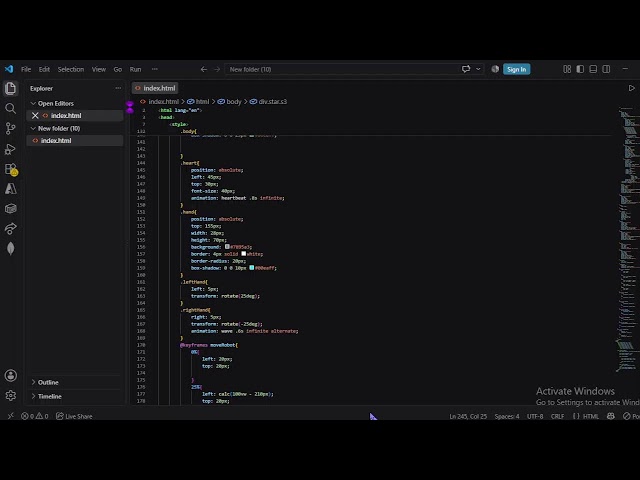Screen dimensions: 640x480
Task: Click the @keyframes moveRobot line
Action: (x=209, y=345)
